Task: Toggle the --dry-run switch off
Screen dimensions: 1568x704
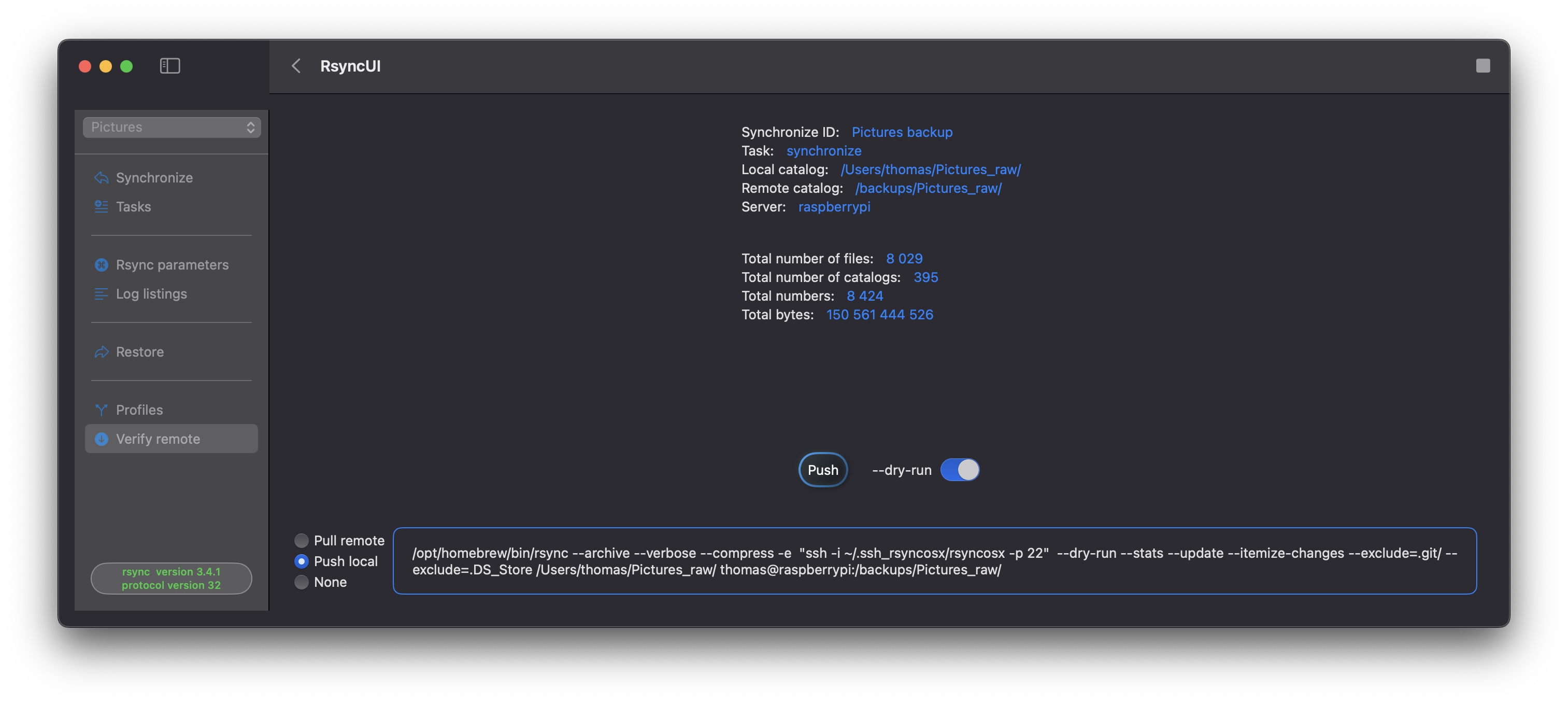Action: (960, 470)
